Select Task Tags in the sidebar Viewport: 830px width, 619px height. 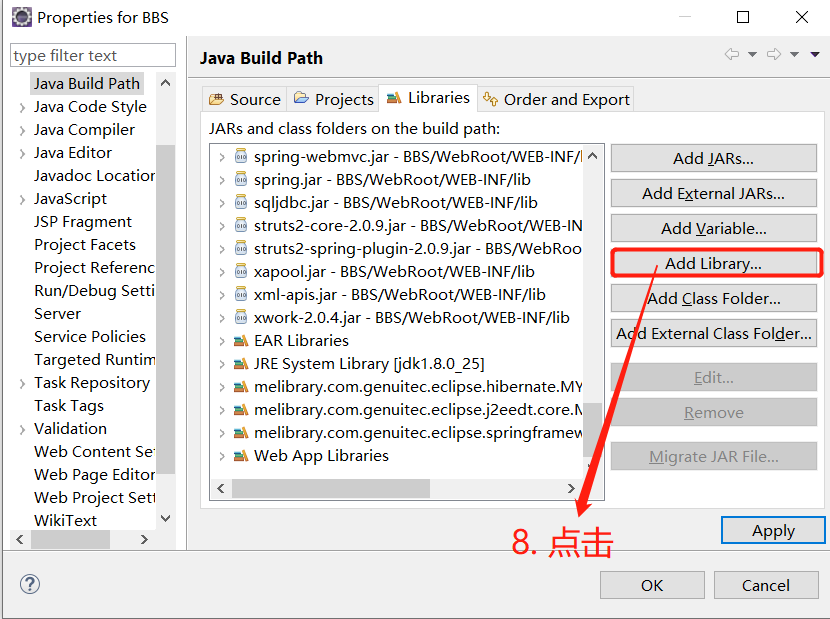point(69,406)
